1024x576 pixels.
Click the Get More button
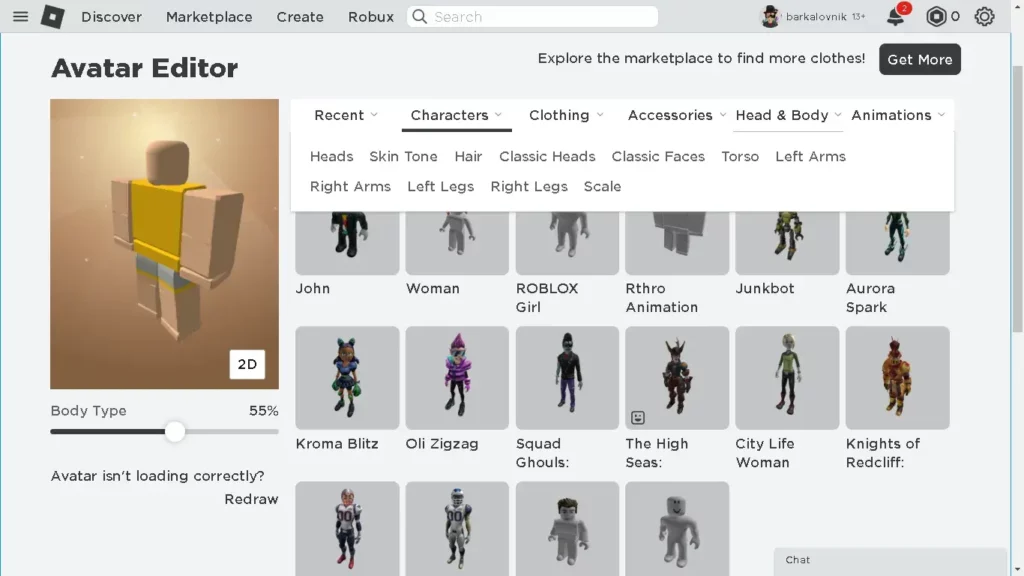coord(920,59)
